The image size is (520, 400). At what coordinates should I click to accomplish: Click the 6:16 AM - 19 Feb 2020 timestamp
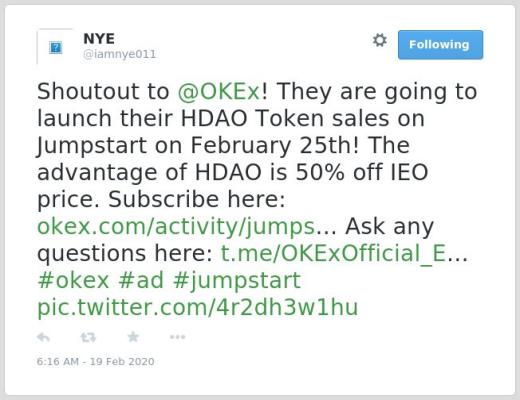pos(95,362)
